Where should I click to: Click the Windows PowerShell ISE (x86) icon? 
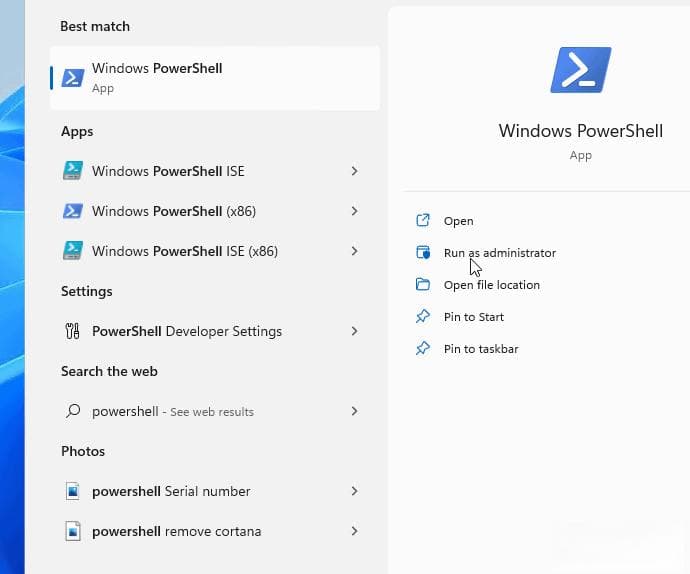click(73, 251)
